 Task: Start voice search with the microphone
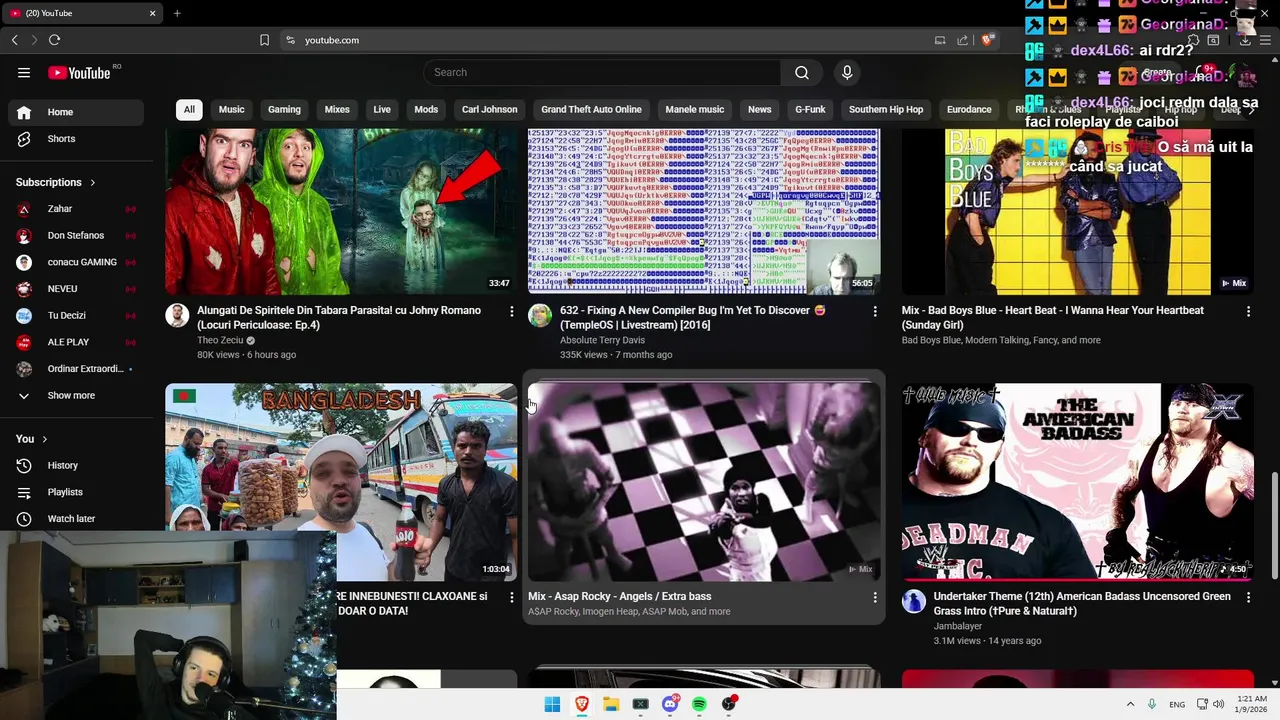[847, 72]
